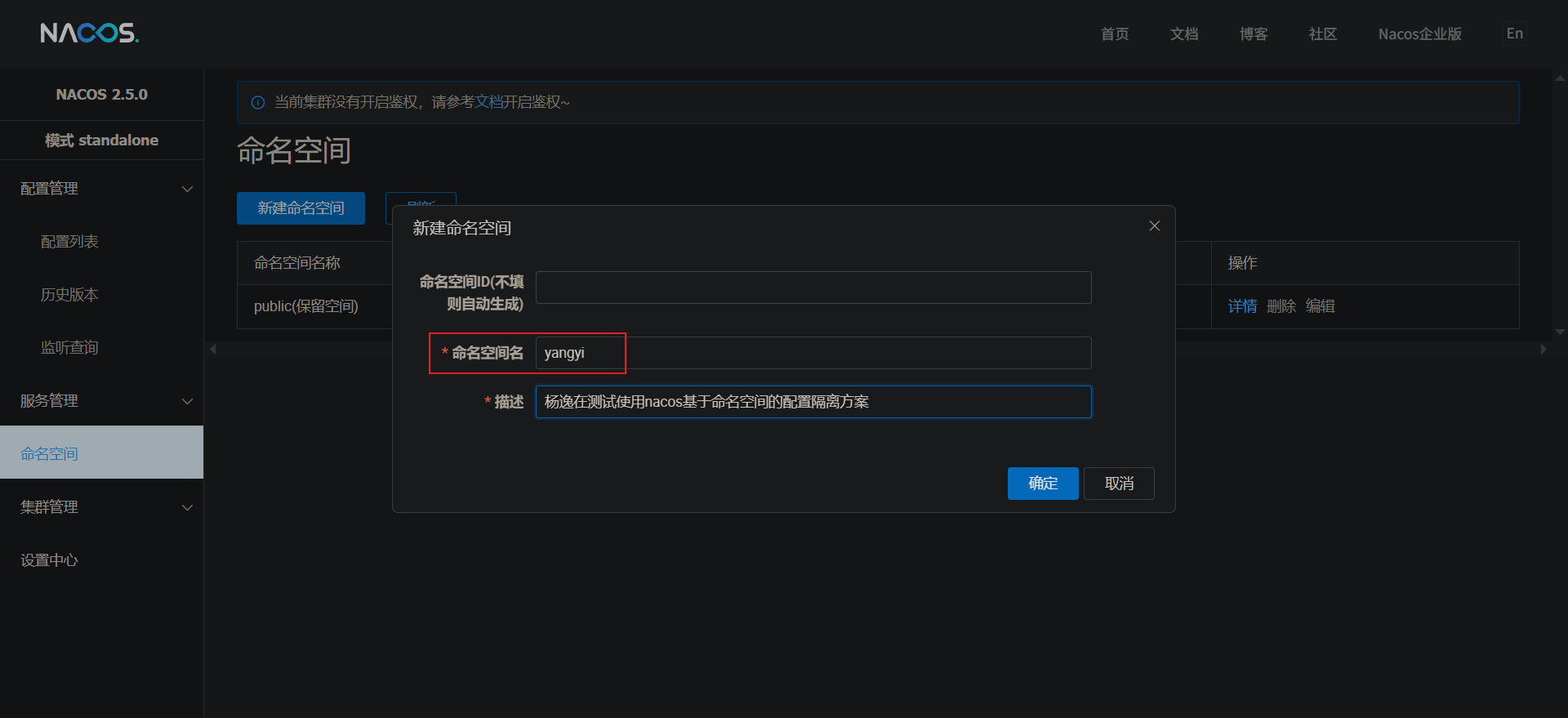
Task: Open 设置中心 from the sidebar
Action: 50,560
